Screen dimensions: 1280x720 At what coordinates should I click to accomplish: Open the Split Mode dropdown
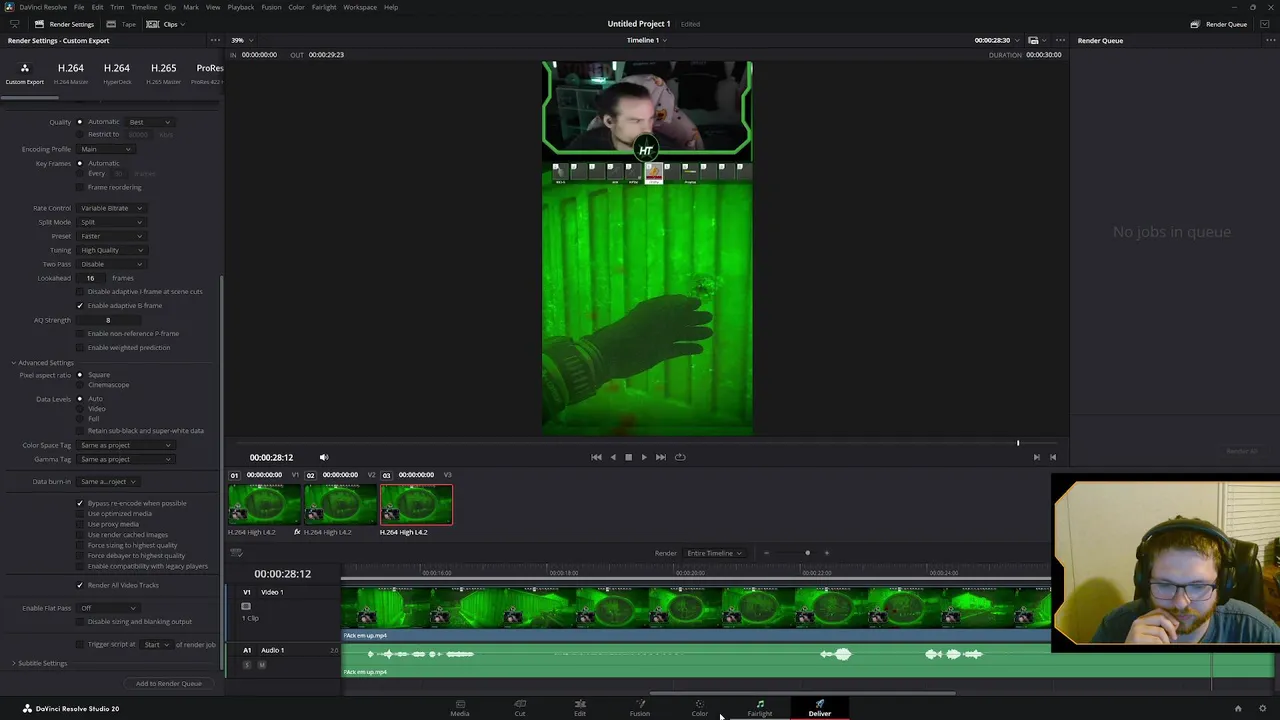[111, 222]
